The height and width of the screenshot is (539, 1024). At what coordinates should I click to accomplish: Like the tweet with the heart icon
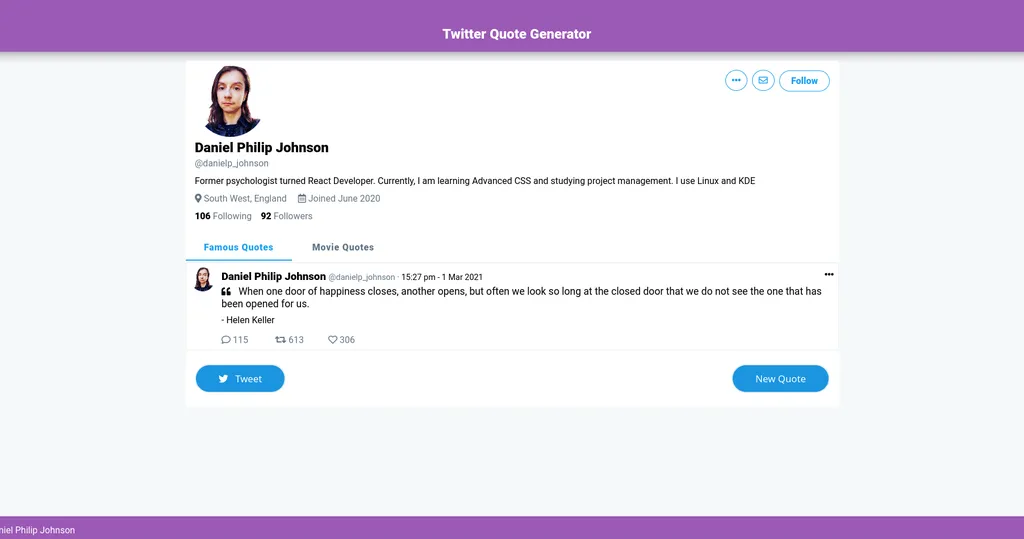click(333, 340)
